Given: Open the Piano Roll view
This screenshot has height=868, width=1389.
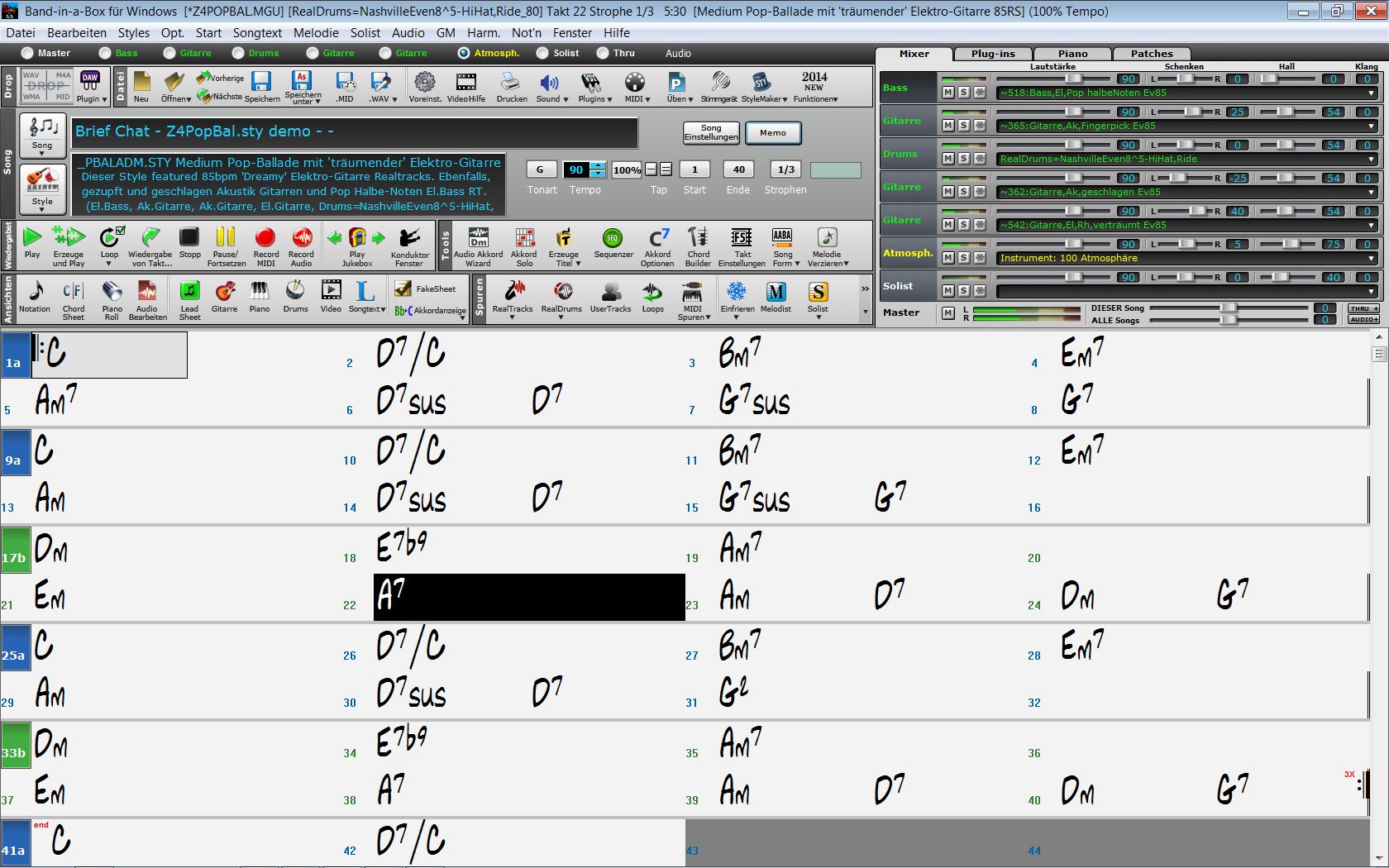Looking at the screenshot, I should point(112,299).
